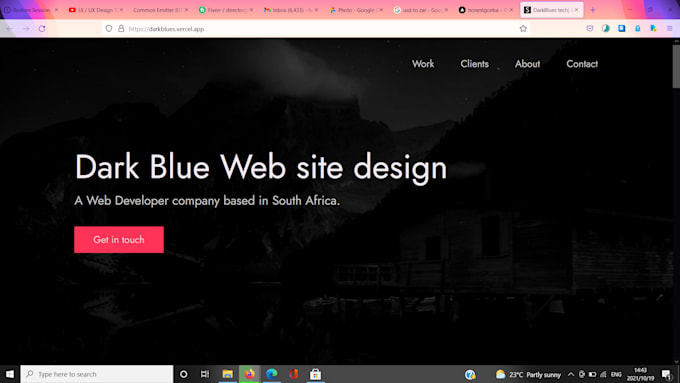680x383 pixels.
Task: Open the Clients nav link
Action: 474,64
